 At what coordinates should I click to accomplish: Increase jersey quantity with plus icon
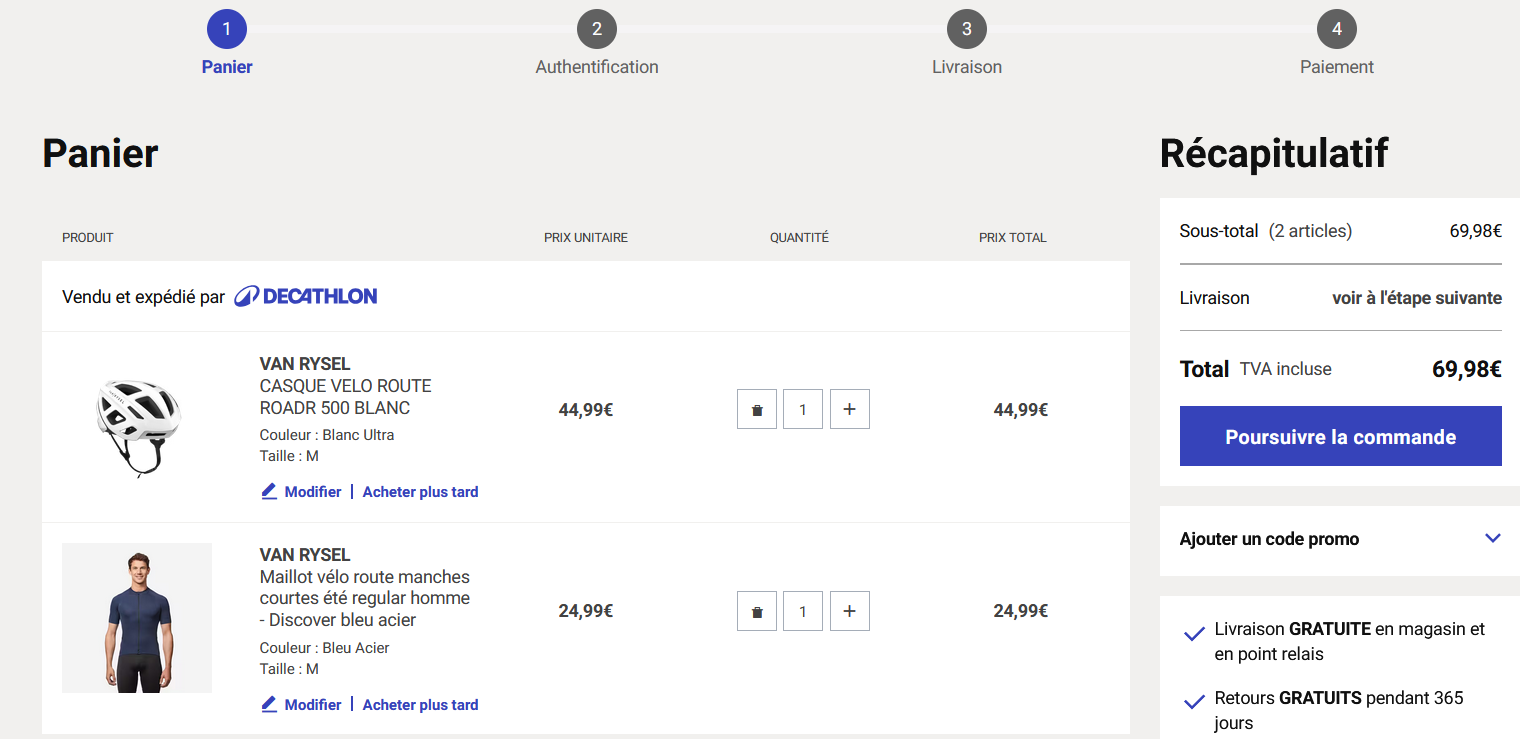[x=849, y=611]
